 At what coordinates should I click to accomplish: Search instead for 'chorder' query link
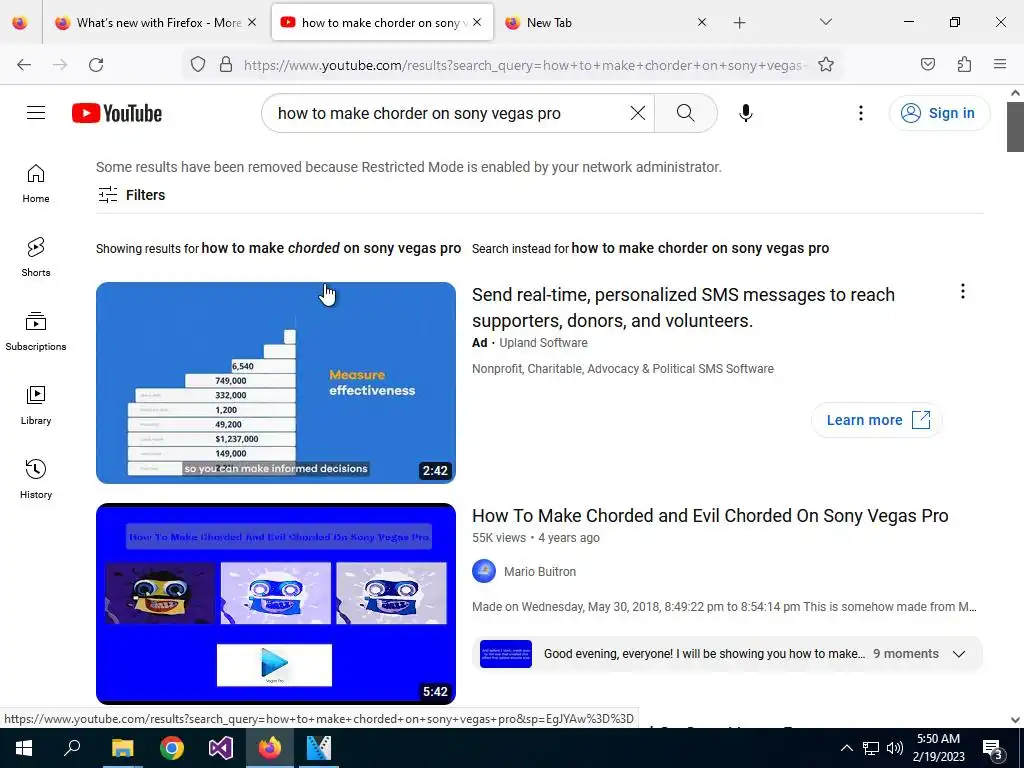[700, 248]
